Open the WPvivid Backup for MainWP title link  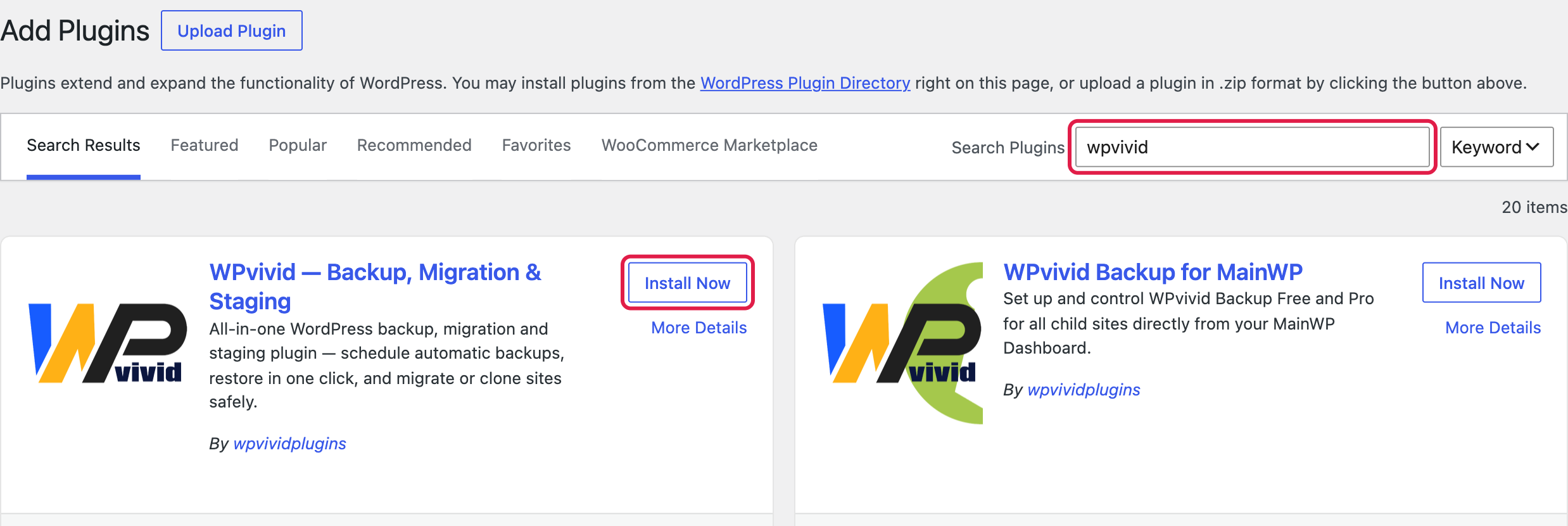[1153, 272]
